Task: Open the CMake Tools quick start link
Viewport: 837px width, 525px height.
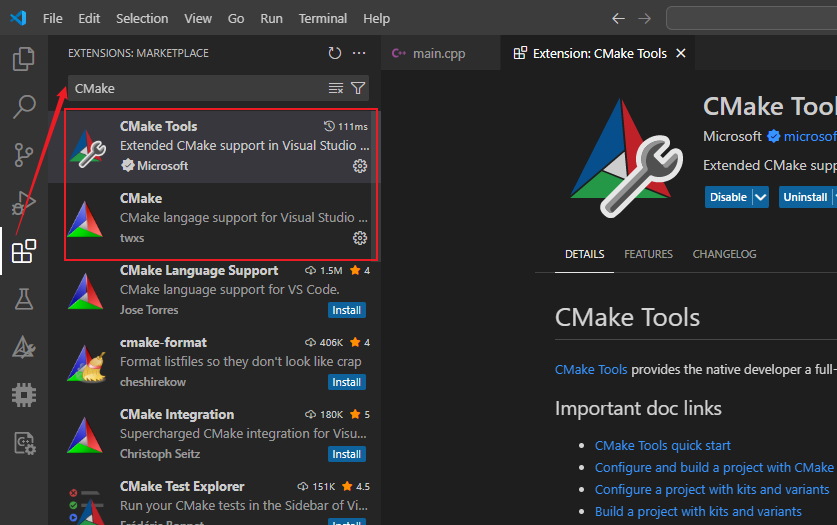Action: pos(663,446)
